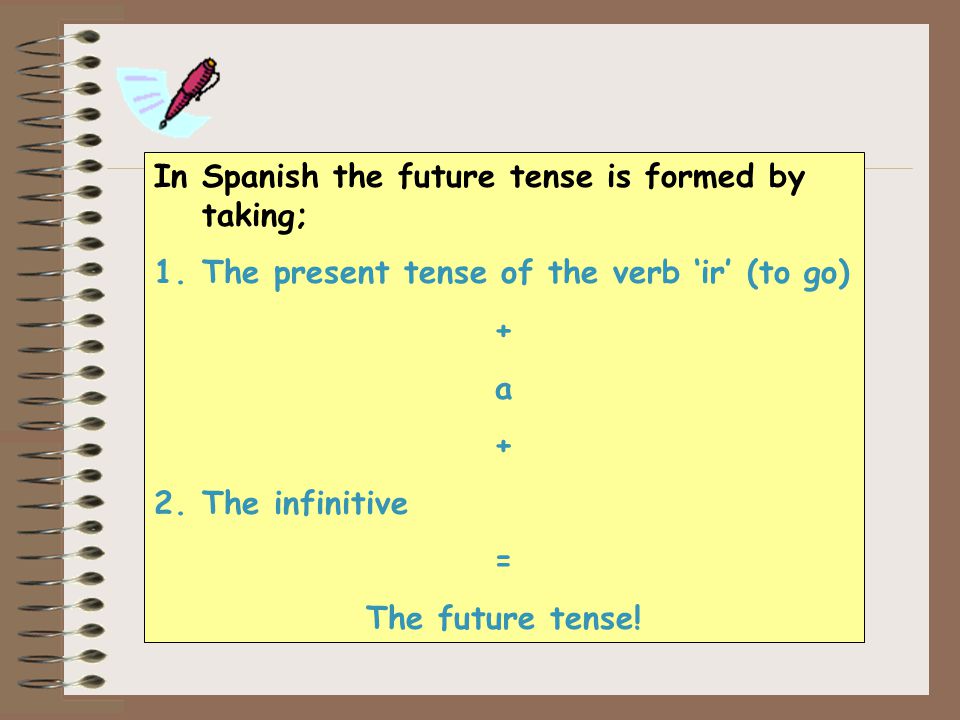
Task: Click the equals sign above 'The future tense!'
Action: [x=503, y=560]
